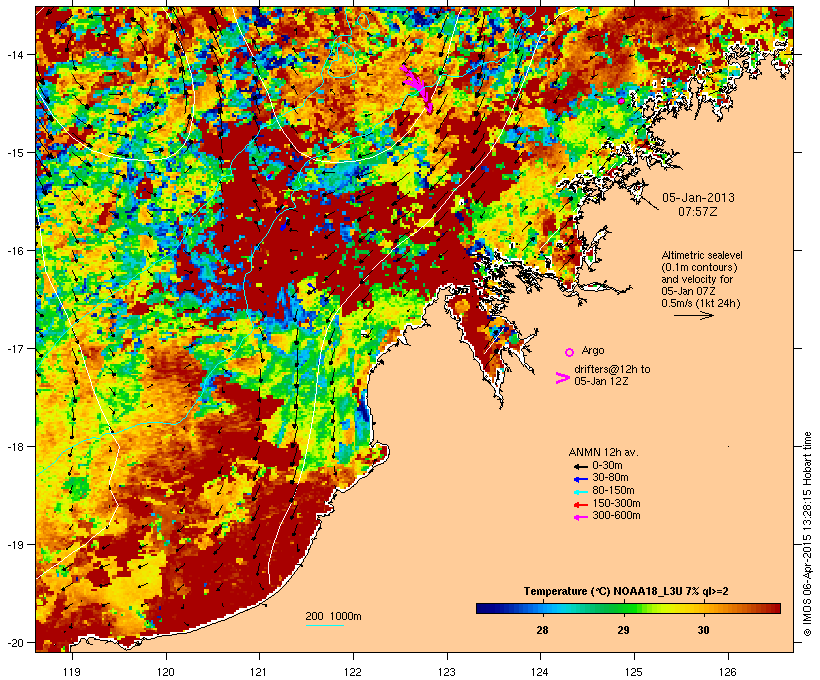820x680 pixels.
Task: Click the longitude axis label 124
Action: pos(540,672)
